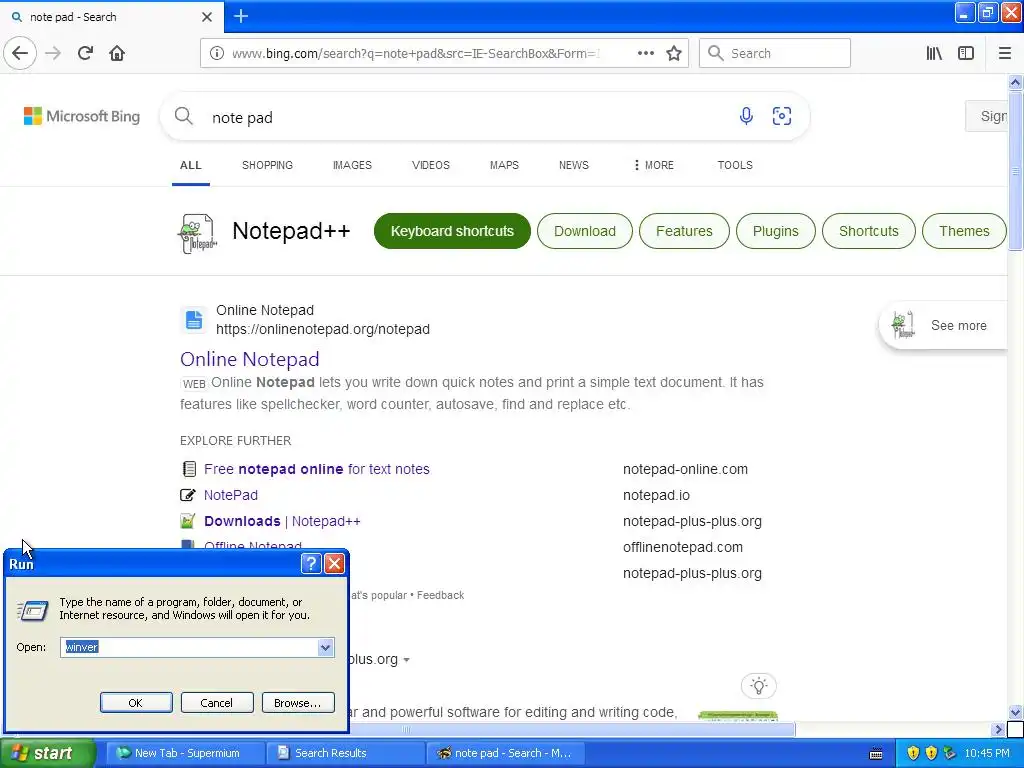Focus the browser toolbar Search field
Screen dimensions: 1024x768
tap(775, 53)
